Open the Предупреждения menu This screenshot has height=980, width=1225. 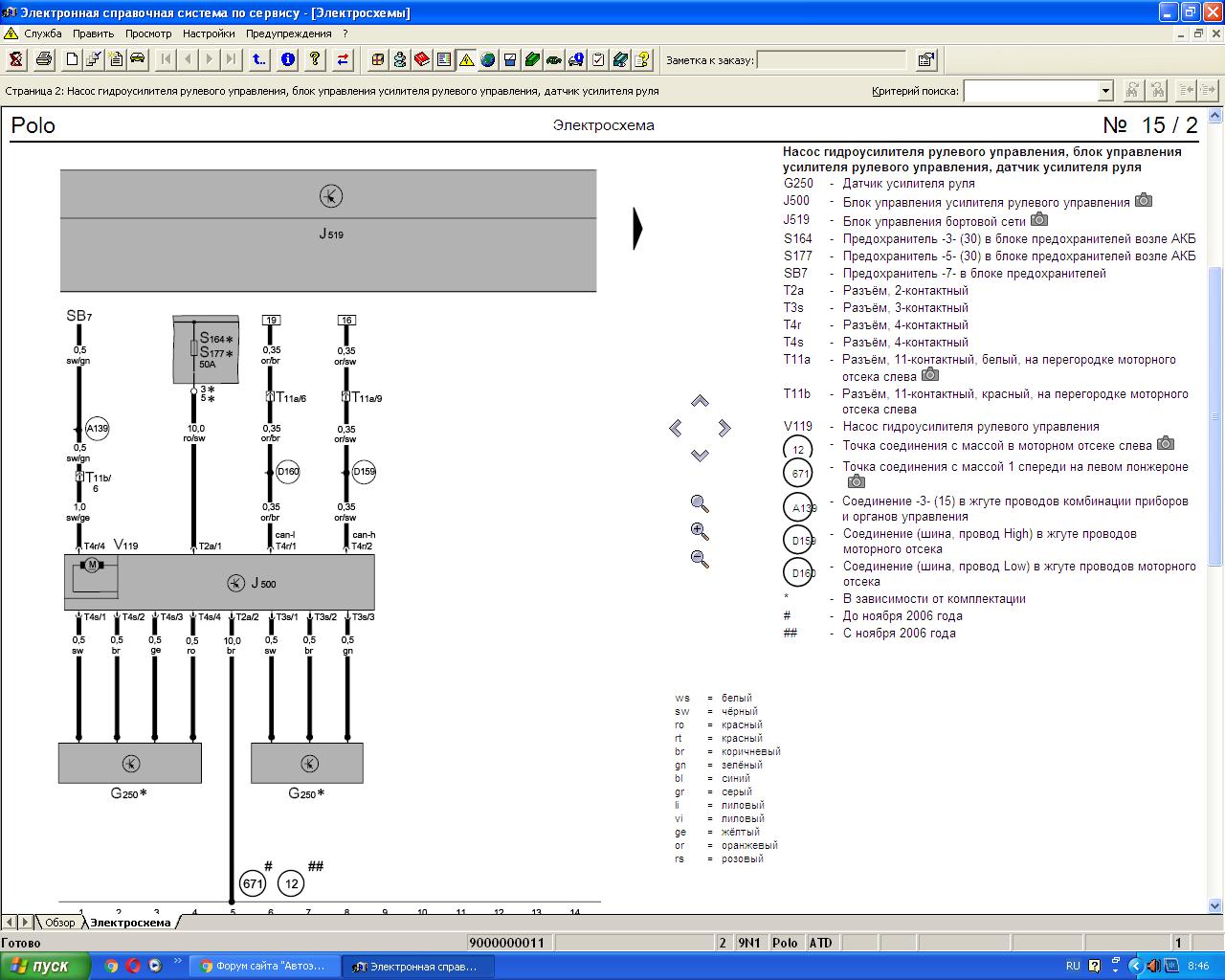tap(289, 33)
